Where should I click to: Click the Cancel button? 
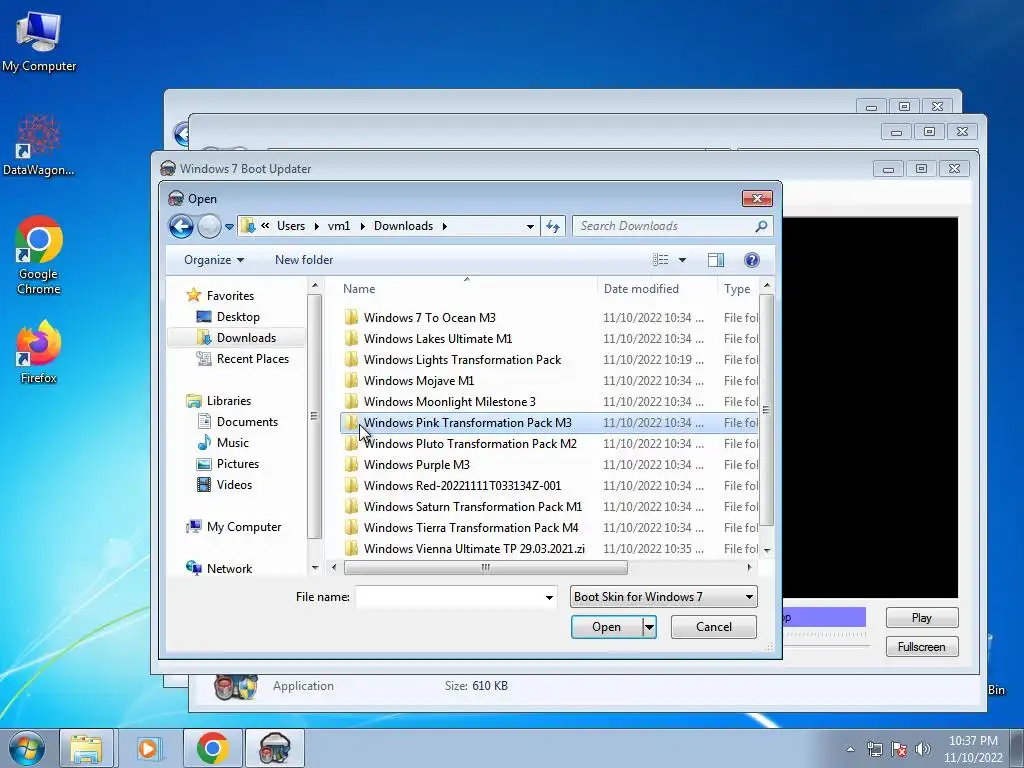coord(714,627)
